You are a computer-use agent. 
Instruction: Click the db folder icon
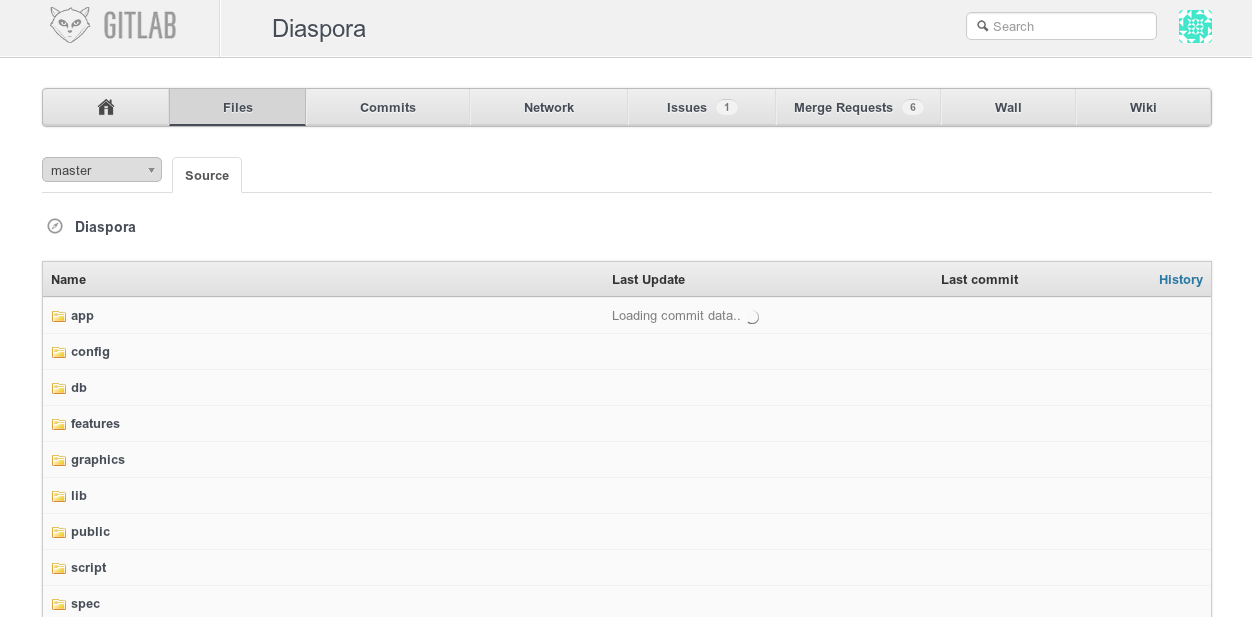pyautogui.click(x=59, y=388)
